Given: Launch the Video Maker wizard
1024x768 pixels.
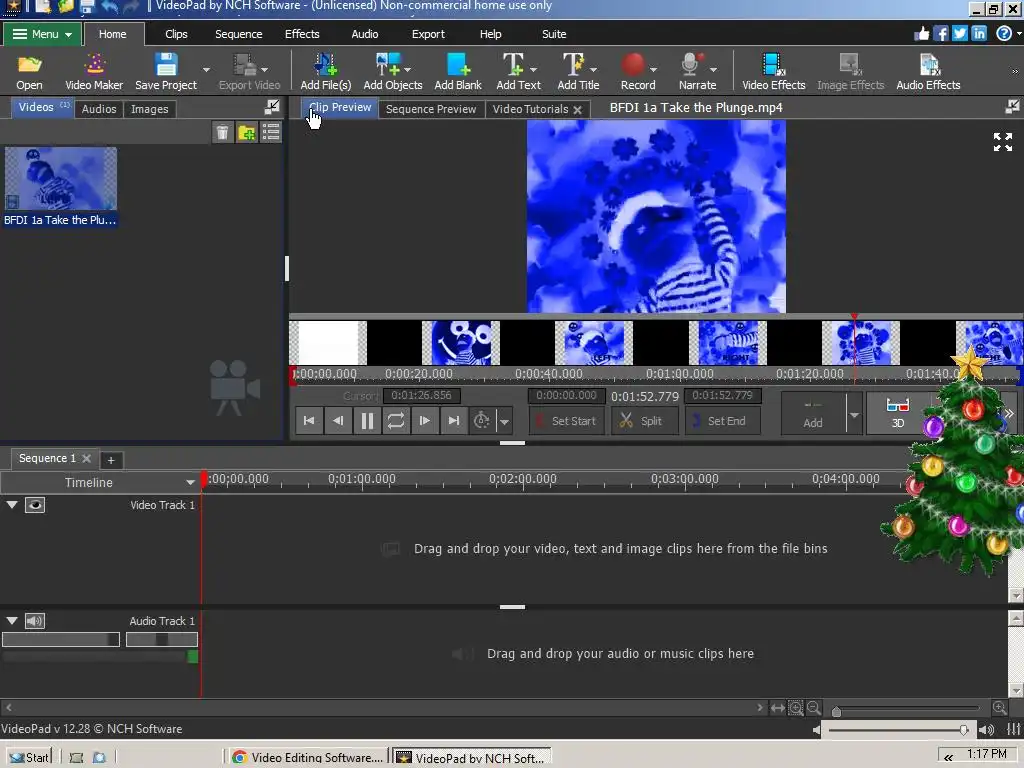Looking at the screenshot, I should pos(94,72).
